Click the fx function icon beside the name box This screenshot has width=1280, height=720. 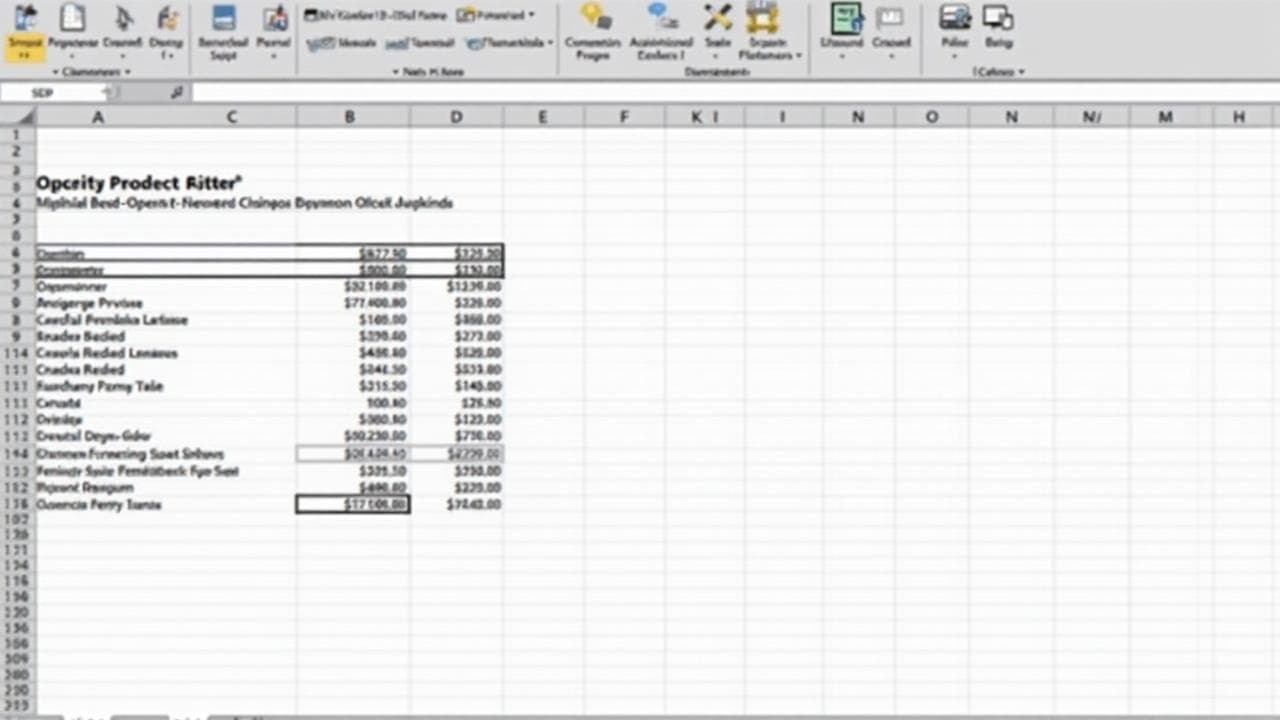pyautogui.click(x=176, y=92)
